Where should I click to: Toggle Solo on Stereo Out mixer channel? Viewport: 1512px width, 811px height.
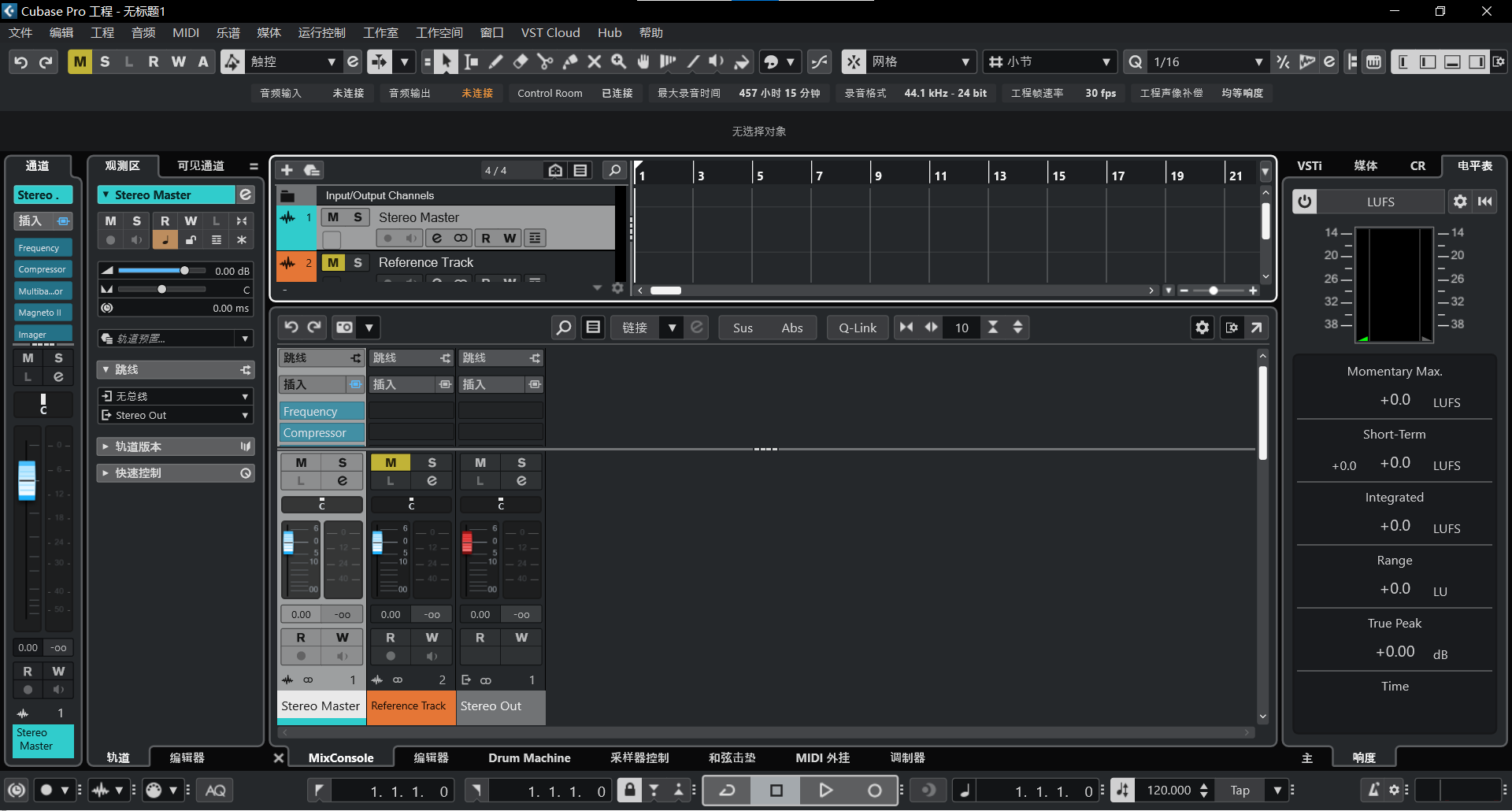(x=521, y=463)
